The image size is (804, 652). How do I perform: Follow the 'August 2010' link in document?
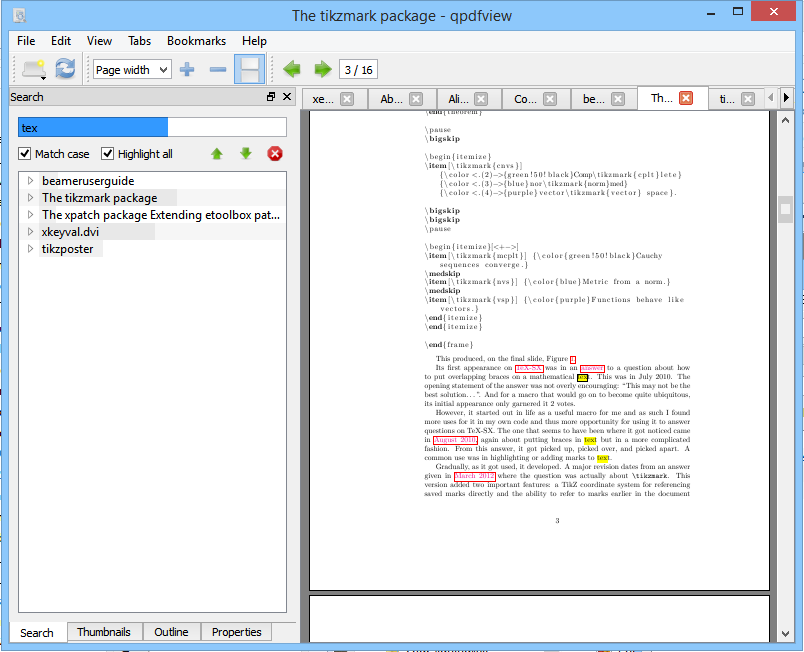[x=454, y=439]
